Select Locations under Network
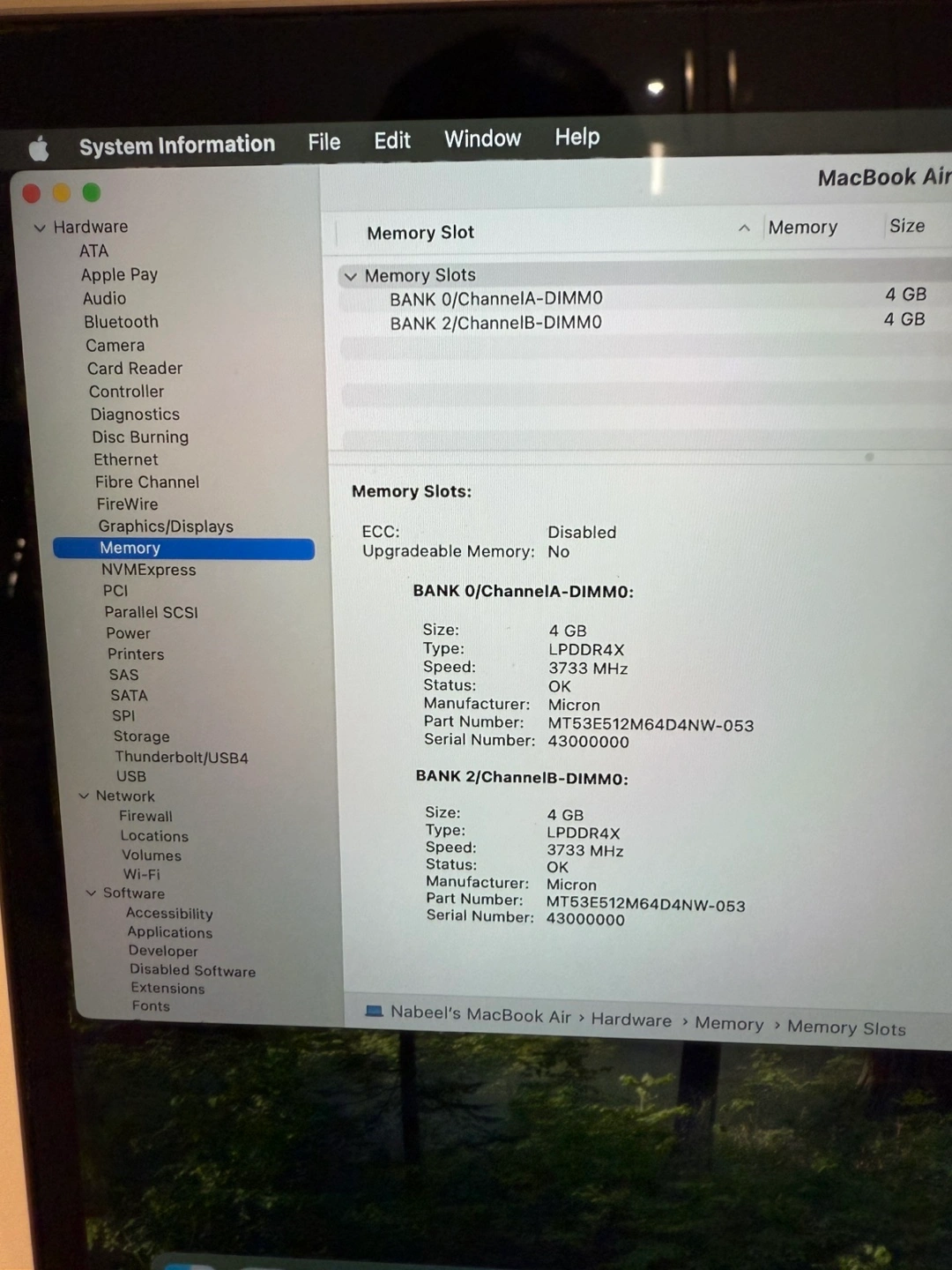This screenshot has height=1270, width=952. pyautogui.click(x=154, y=836)
